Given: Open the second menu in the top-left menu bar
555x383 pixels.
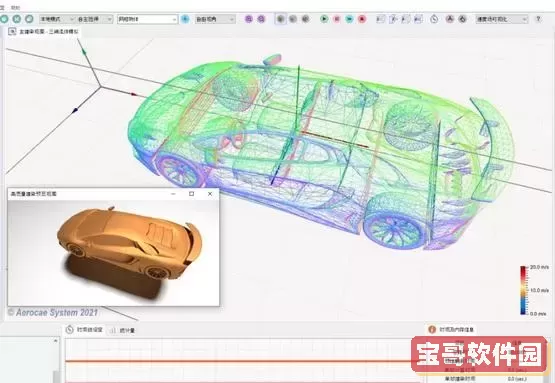Looking at the screenshot, I should [15, 7].
